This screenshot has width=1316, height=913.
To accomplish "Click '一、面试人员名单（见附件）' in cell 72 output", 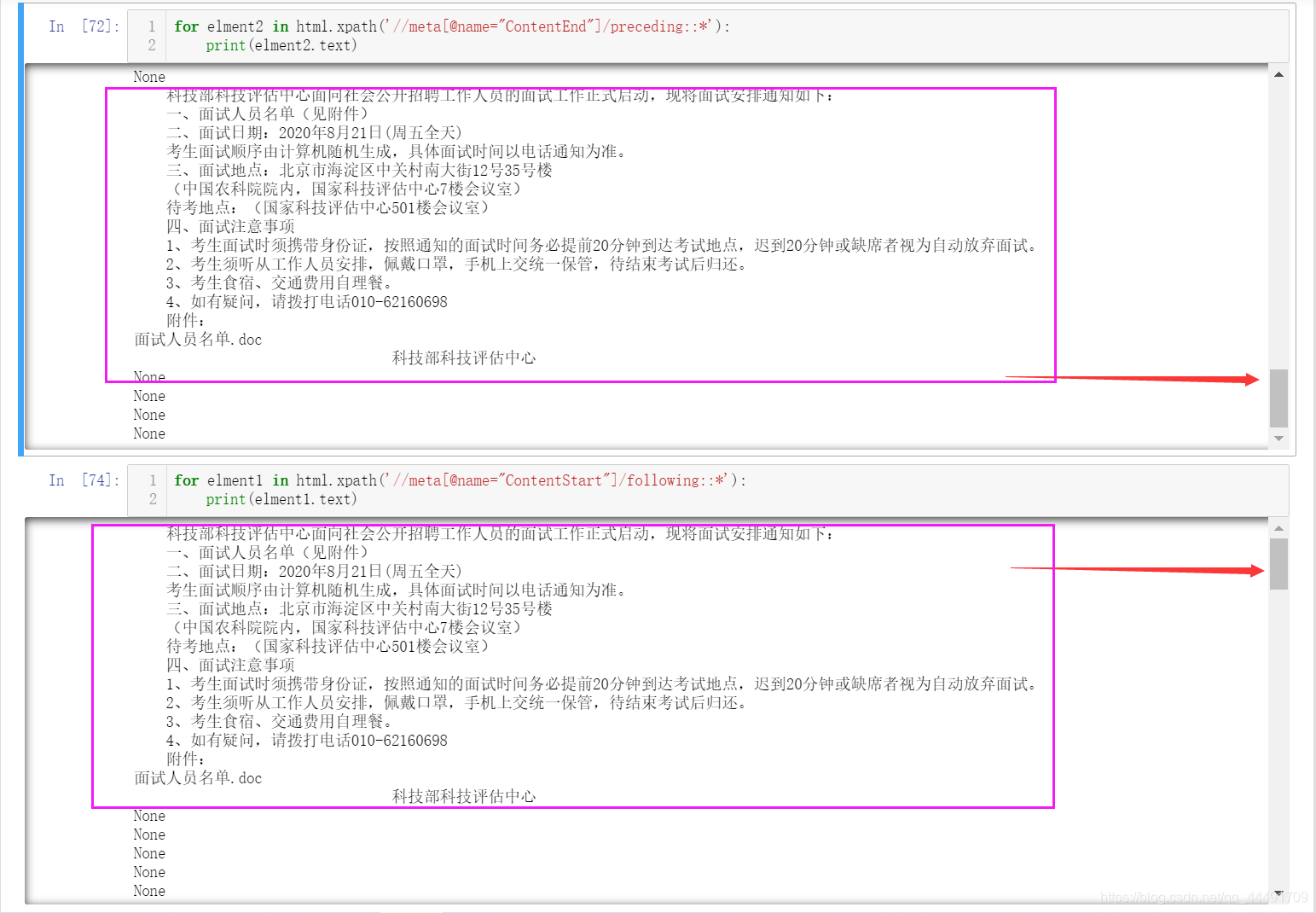I will [x=268, y=113].
